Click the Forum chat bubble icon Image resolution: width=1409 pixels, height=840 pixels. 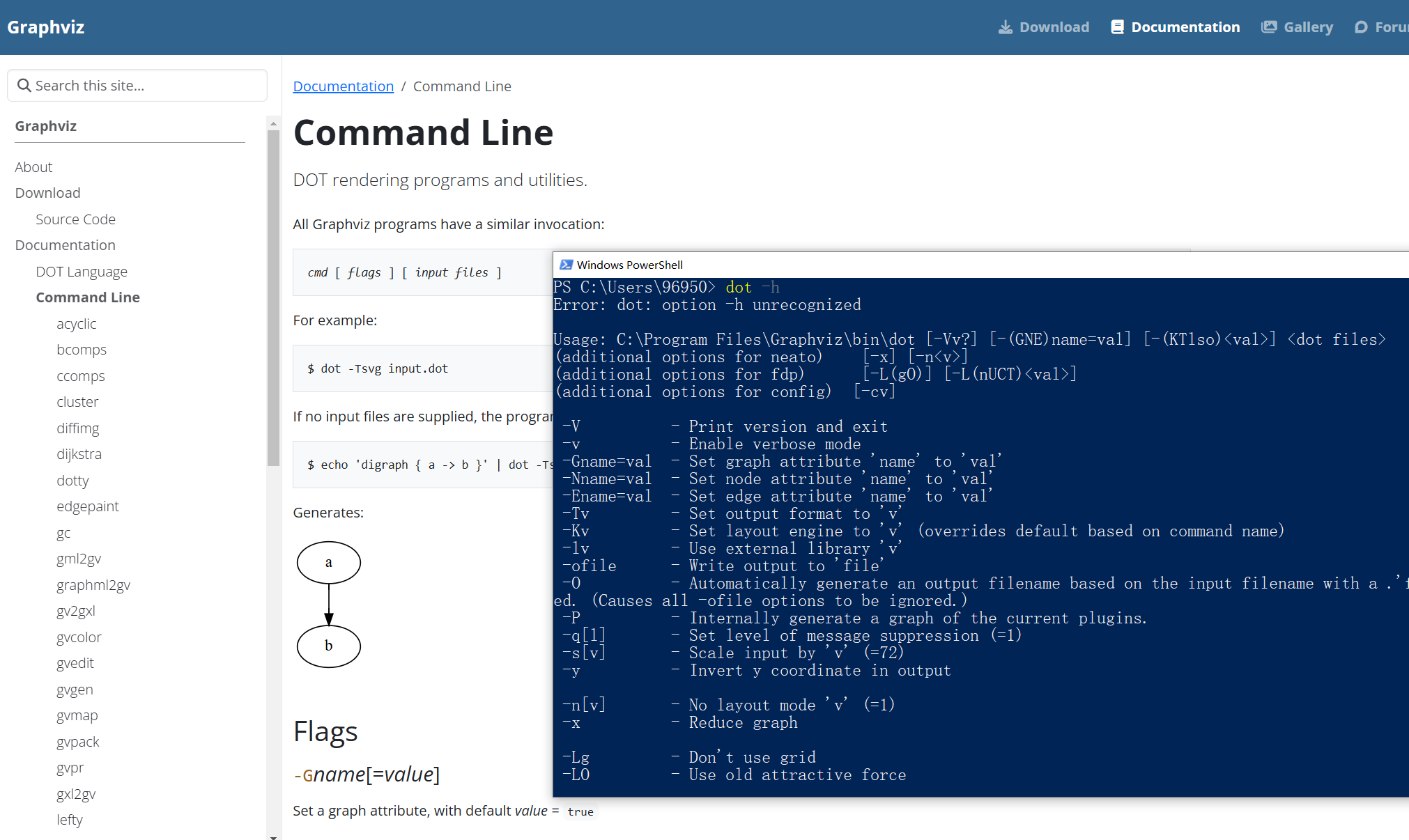(x=1361, y=27)
